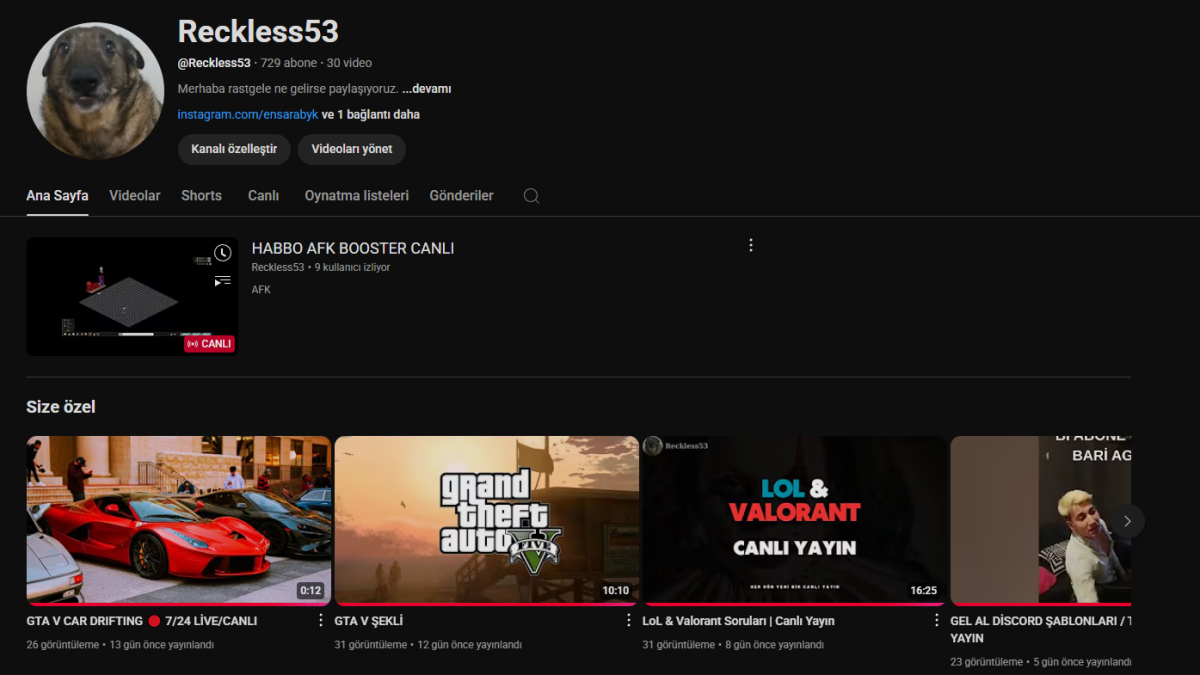Image resolution: width=1200 pixels, height=675 pixels.
Task: View the Gönderiler tab
Action: coord(461,196)
